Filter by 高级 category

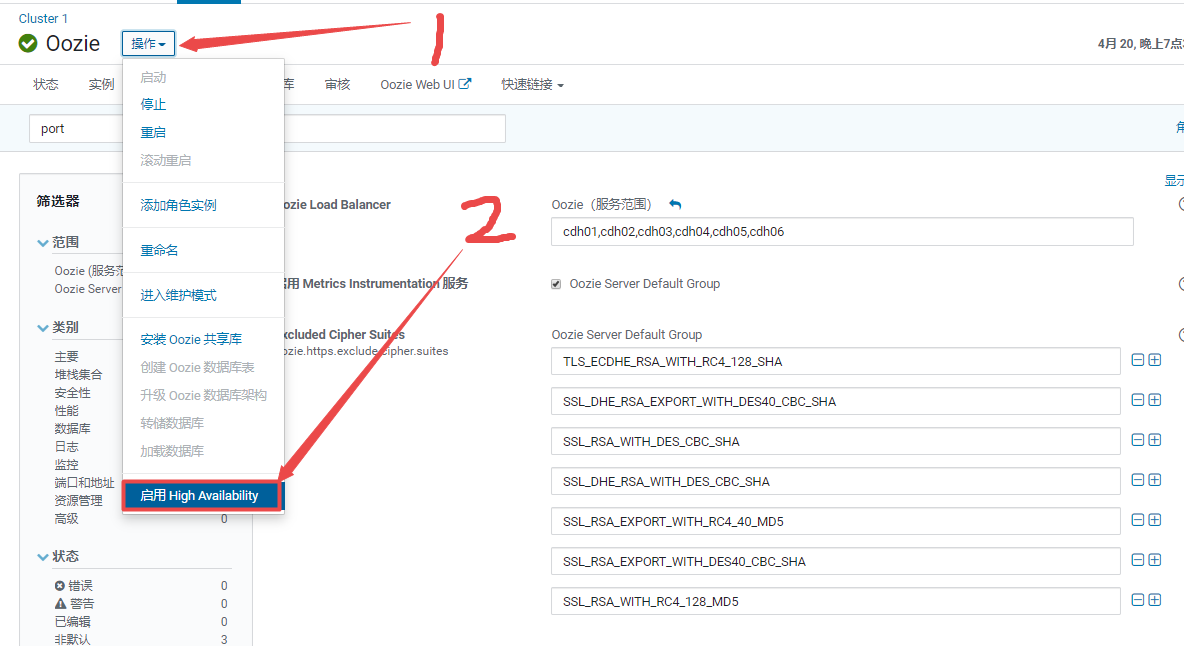coord(66,519)
